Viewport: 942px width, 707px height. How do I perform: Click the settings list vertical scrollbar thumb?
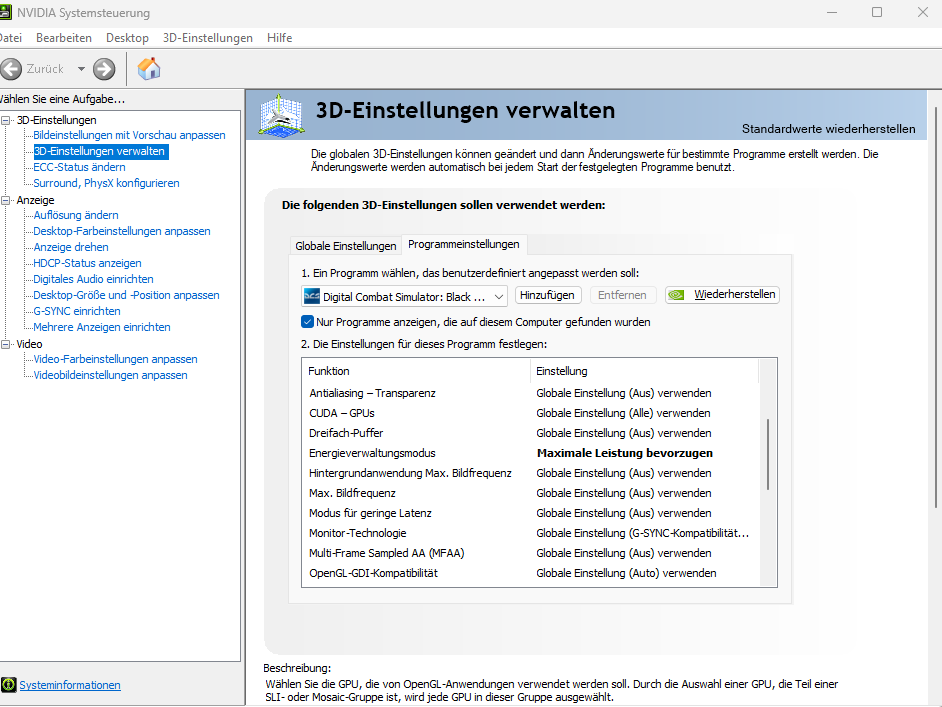pos(768,455)
